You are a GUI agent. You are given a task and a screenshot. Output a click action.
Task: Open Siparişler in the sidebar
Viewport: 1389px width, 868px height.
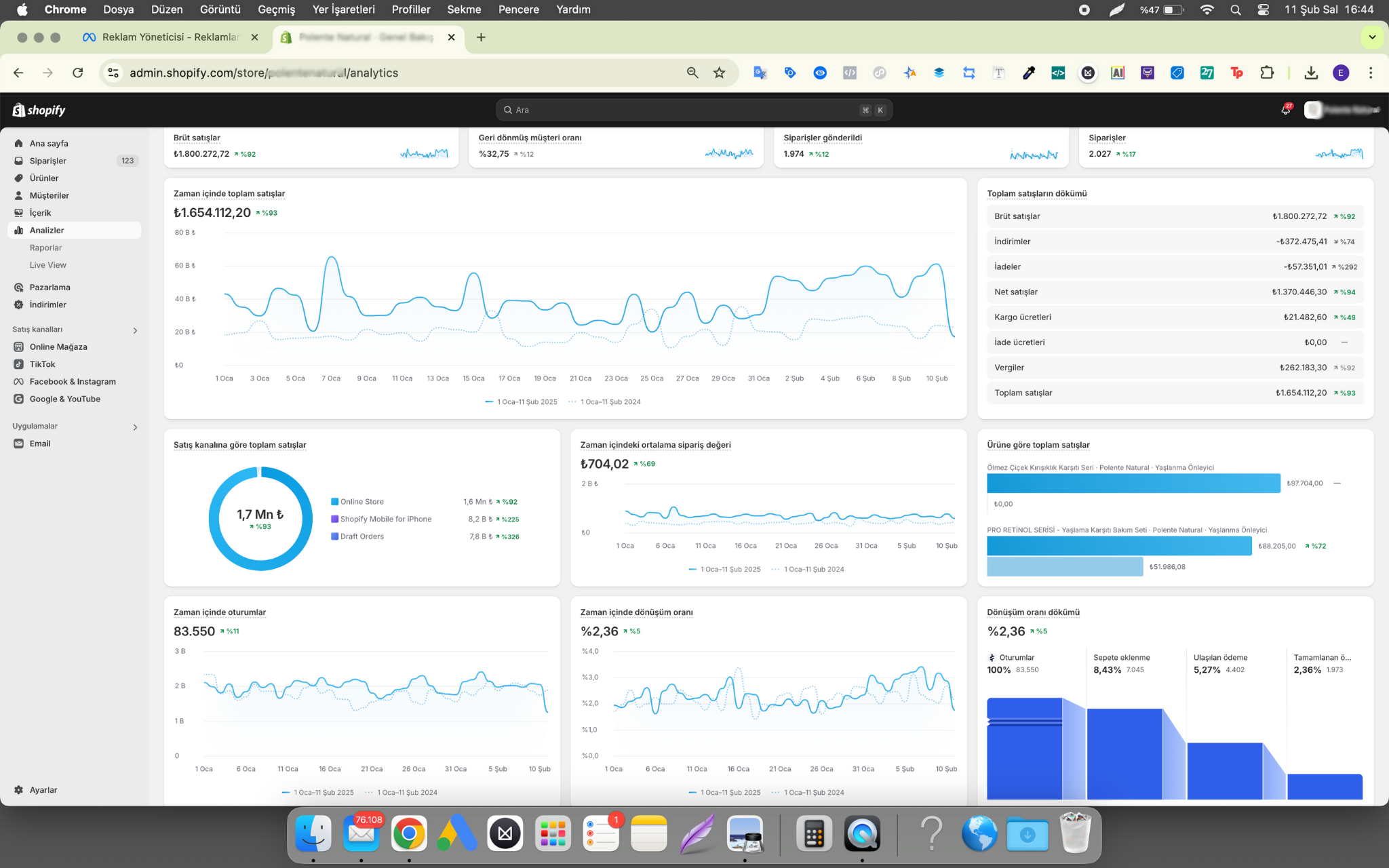pos(47,161)
